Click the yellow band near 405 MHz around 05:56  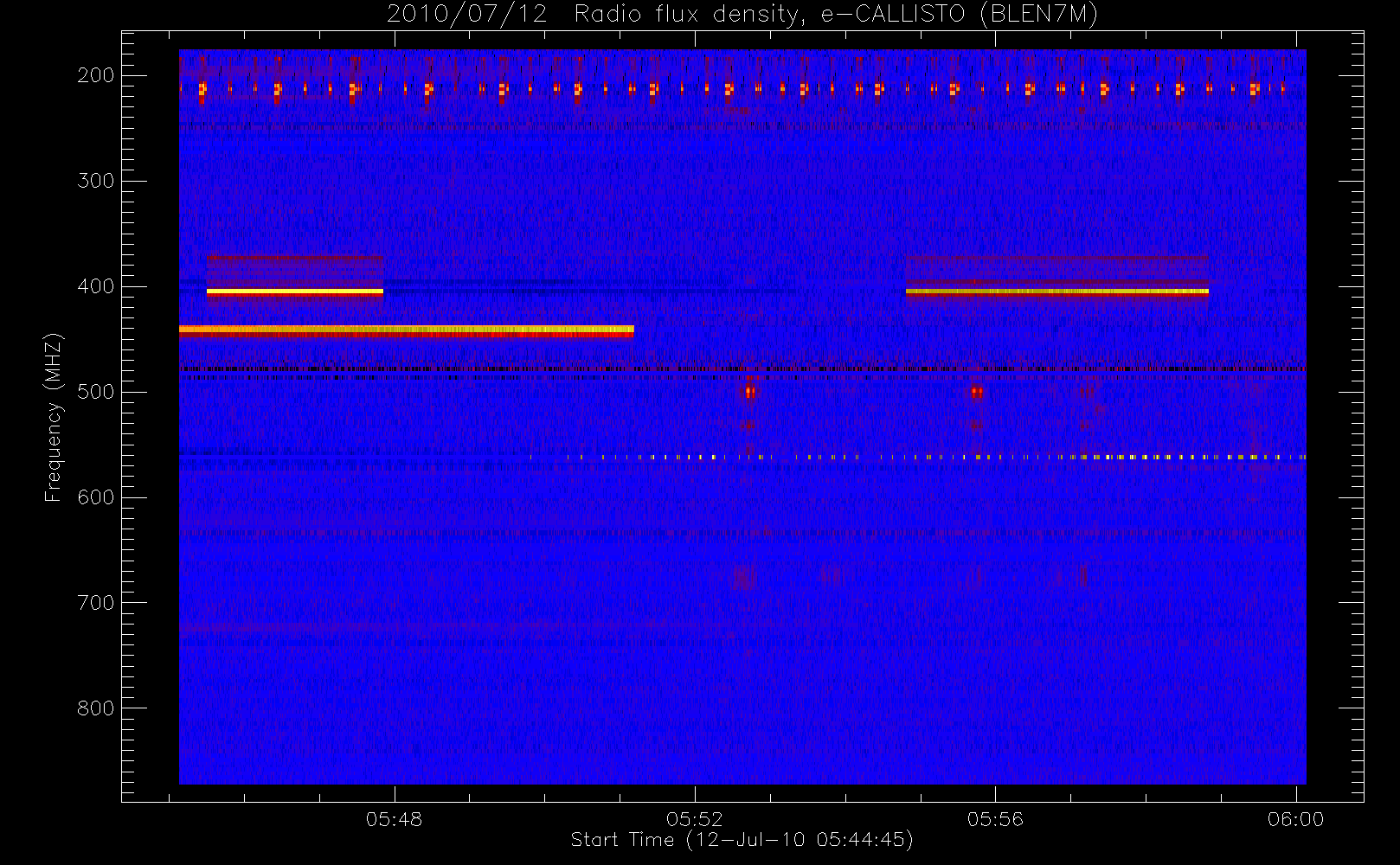tap(1057, 292)
